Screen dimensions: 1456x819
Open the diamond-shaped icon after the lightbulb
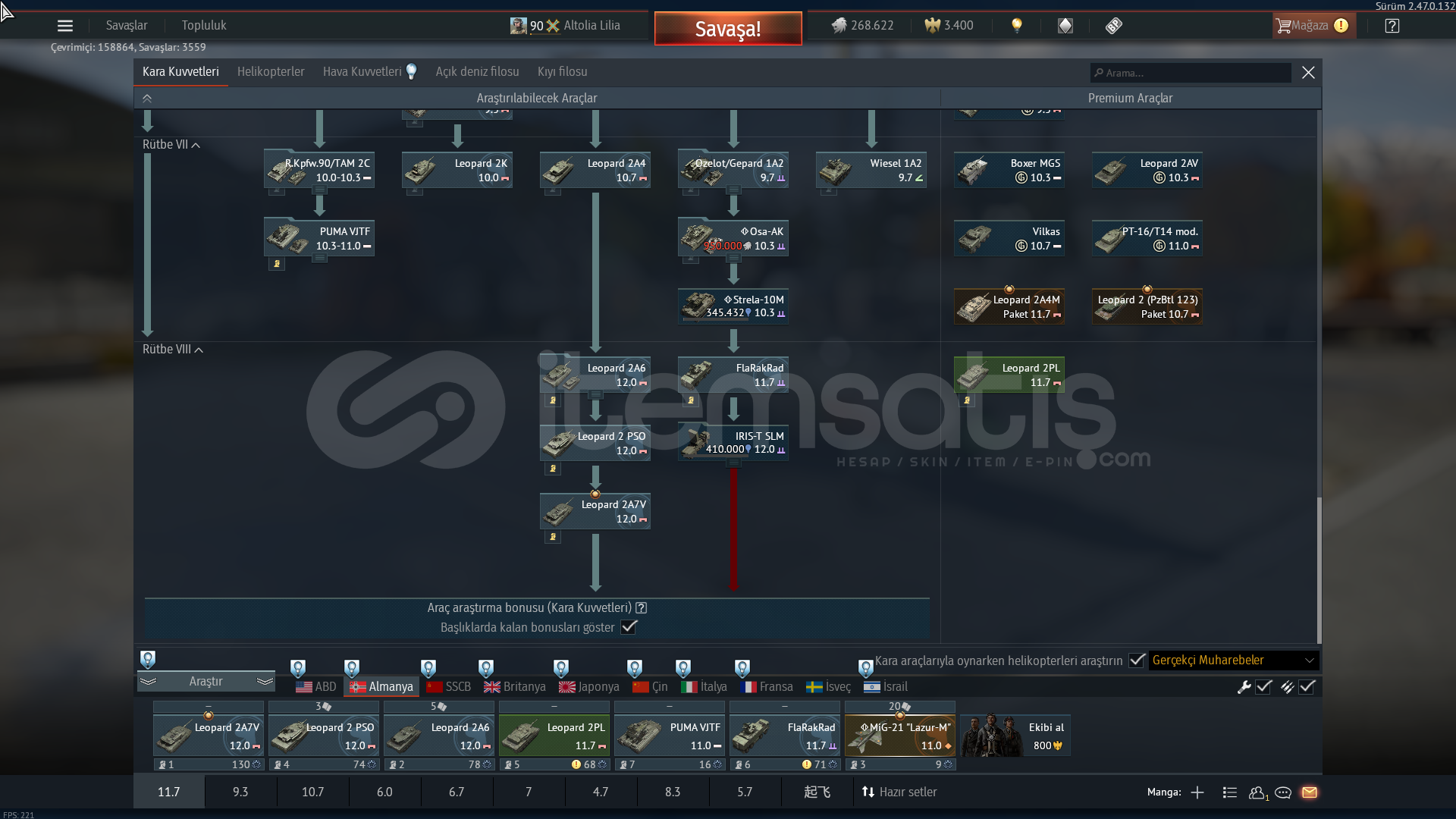coord(1065,26)
